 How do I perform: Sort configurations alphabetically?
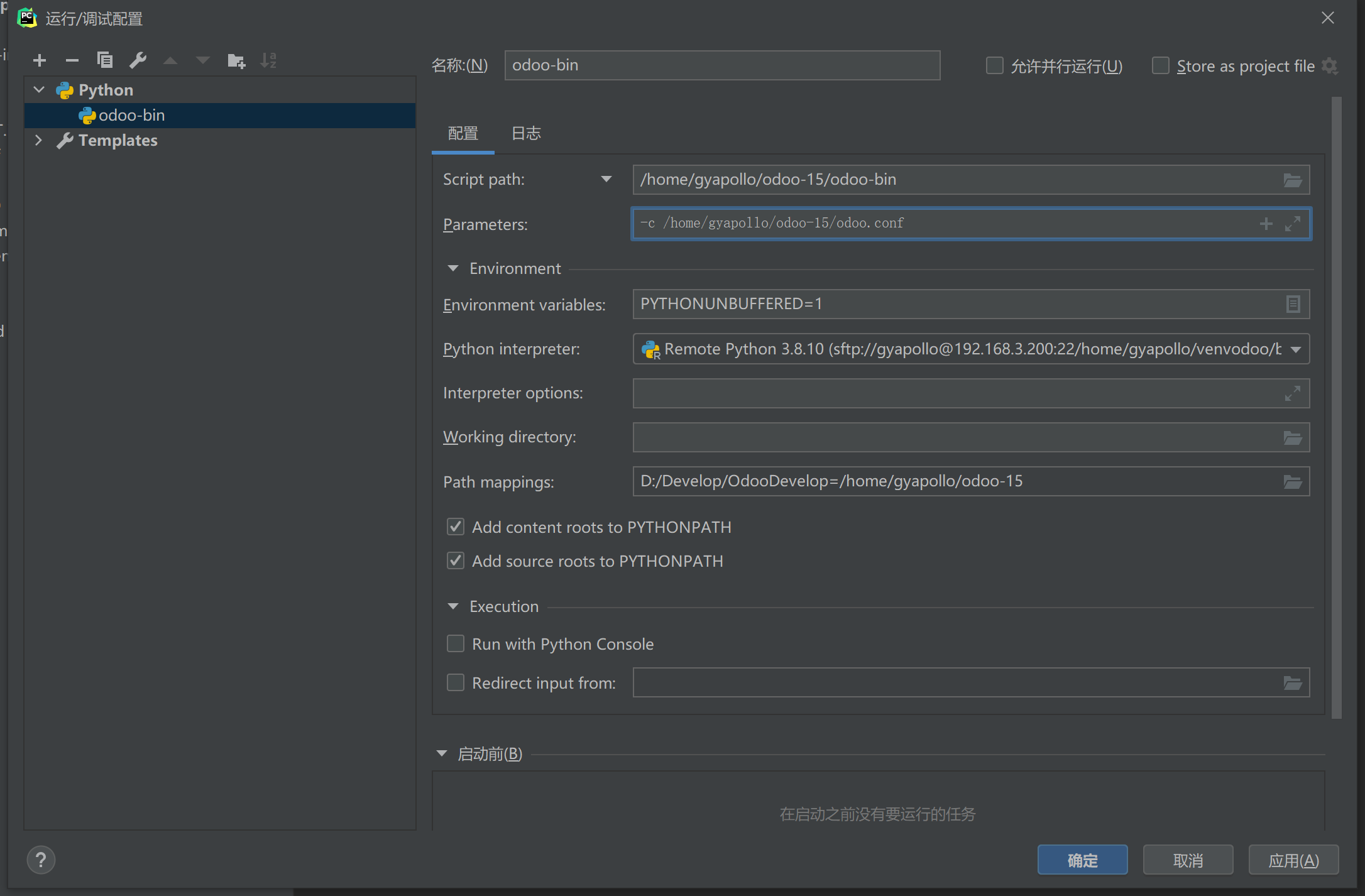[269, 60]
